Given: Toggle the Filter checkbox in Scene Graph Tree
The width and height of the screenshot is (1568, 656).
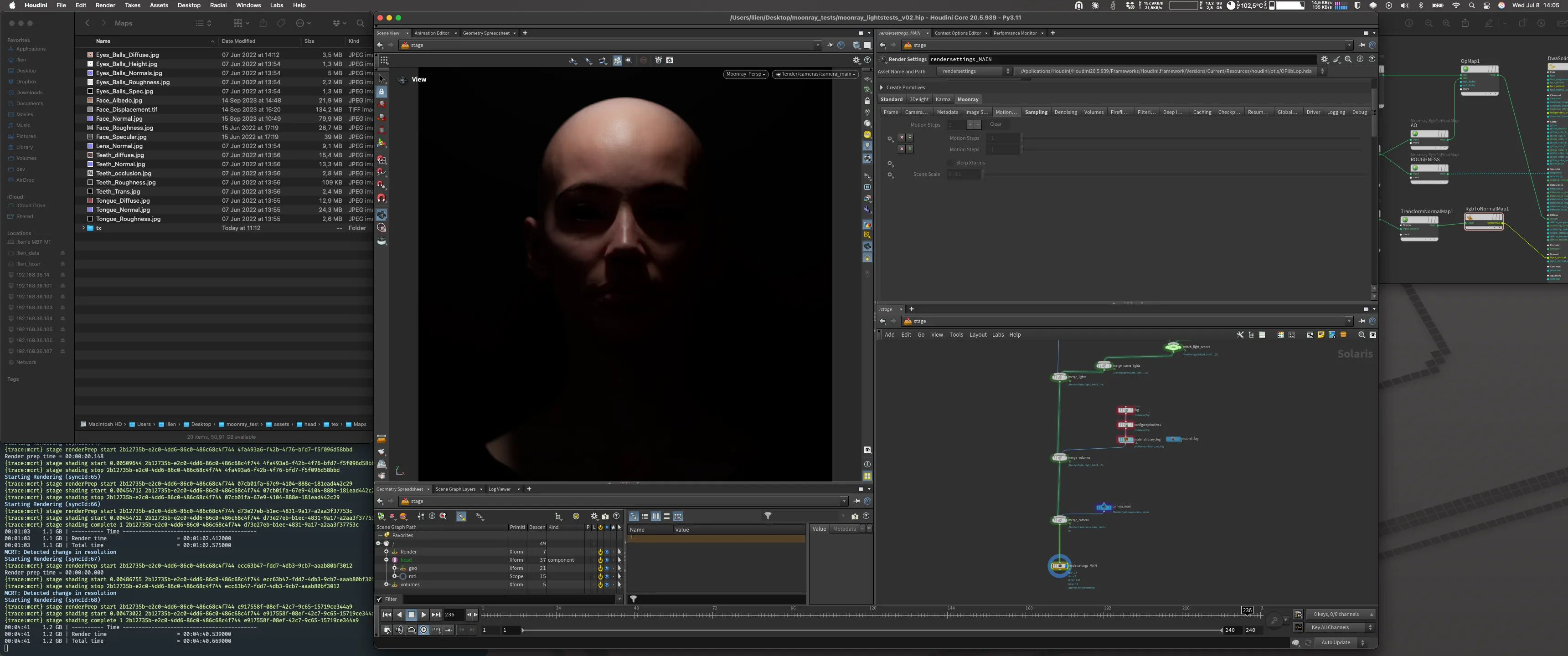Looking at the screenshot, I should [x=380, y=600].
